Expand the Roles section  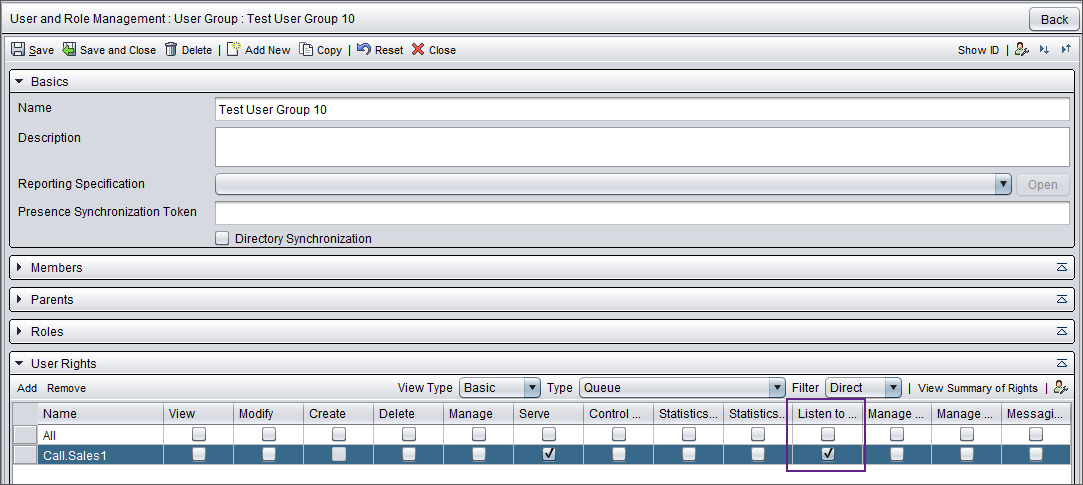(x=19, y=332)
